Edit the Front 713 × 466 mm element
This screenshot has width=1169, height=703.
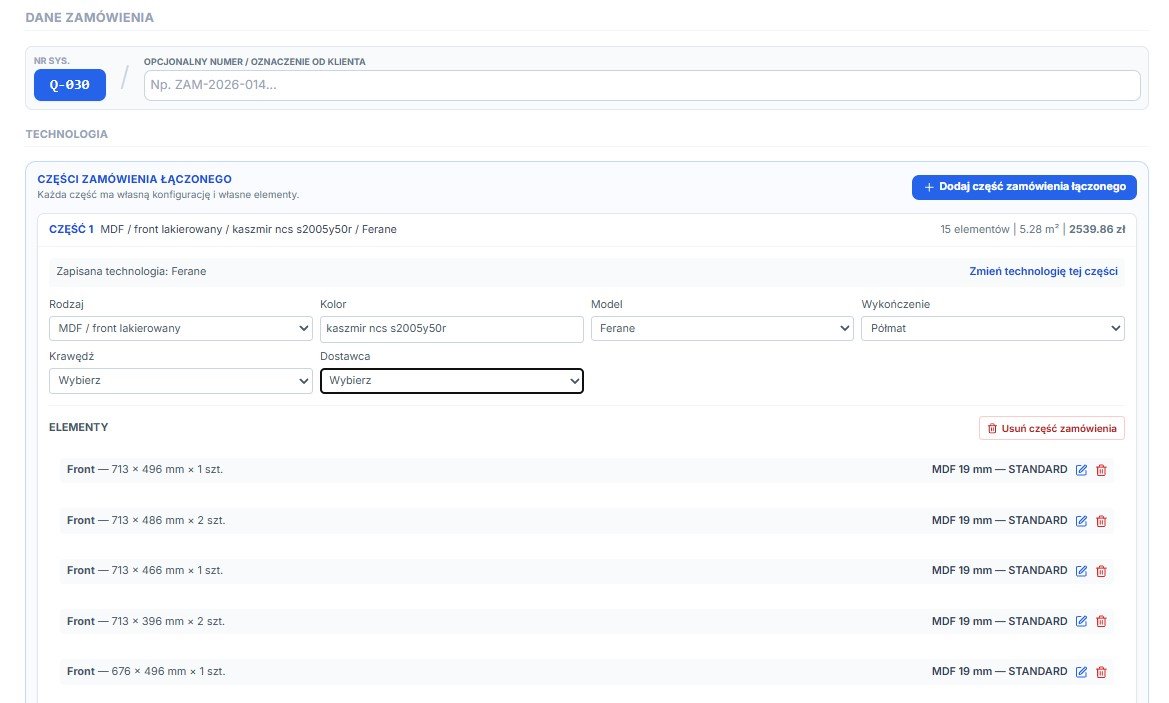pos(1081,571)
